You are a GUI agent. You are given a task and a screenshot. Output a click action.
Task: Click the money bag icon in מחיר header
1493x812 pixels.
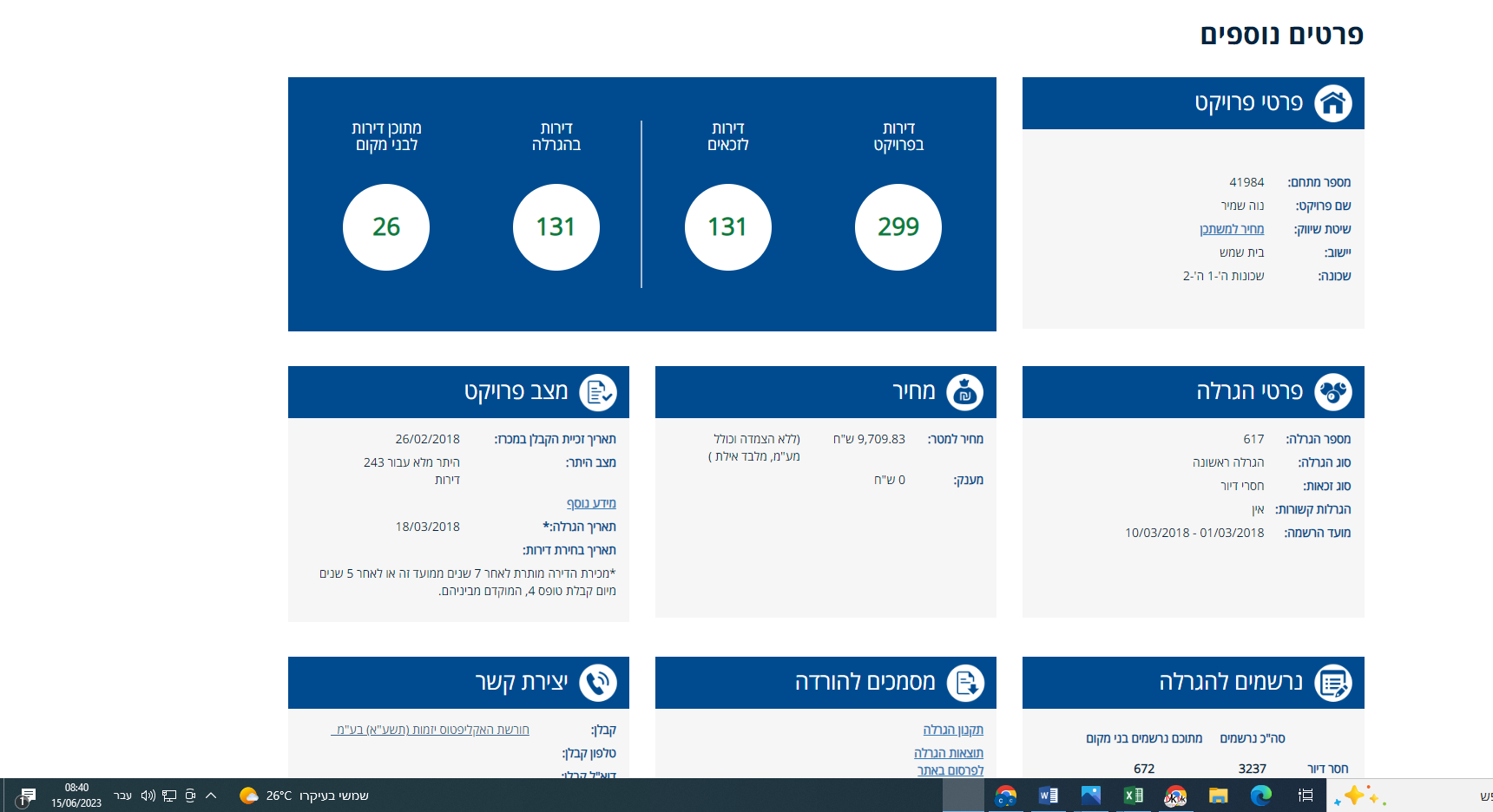click(965, 392)
